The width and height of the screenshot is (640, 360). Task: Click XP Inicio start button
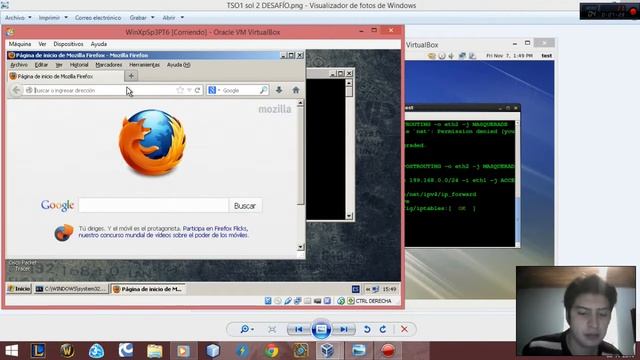pos(19,289)
